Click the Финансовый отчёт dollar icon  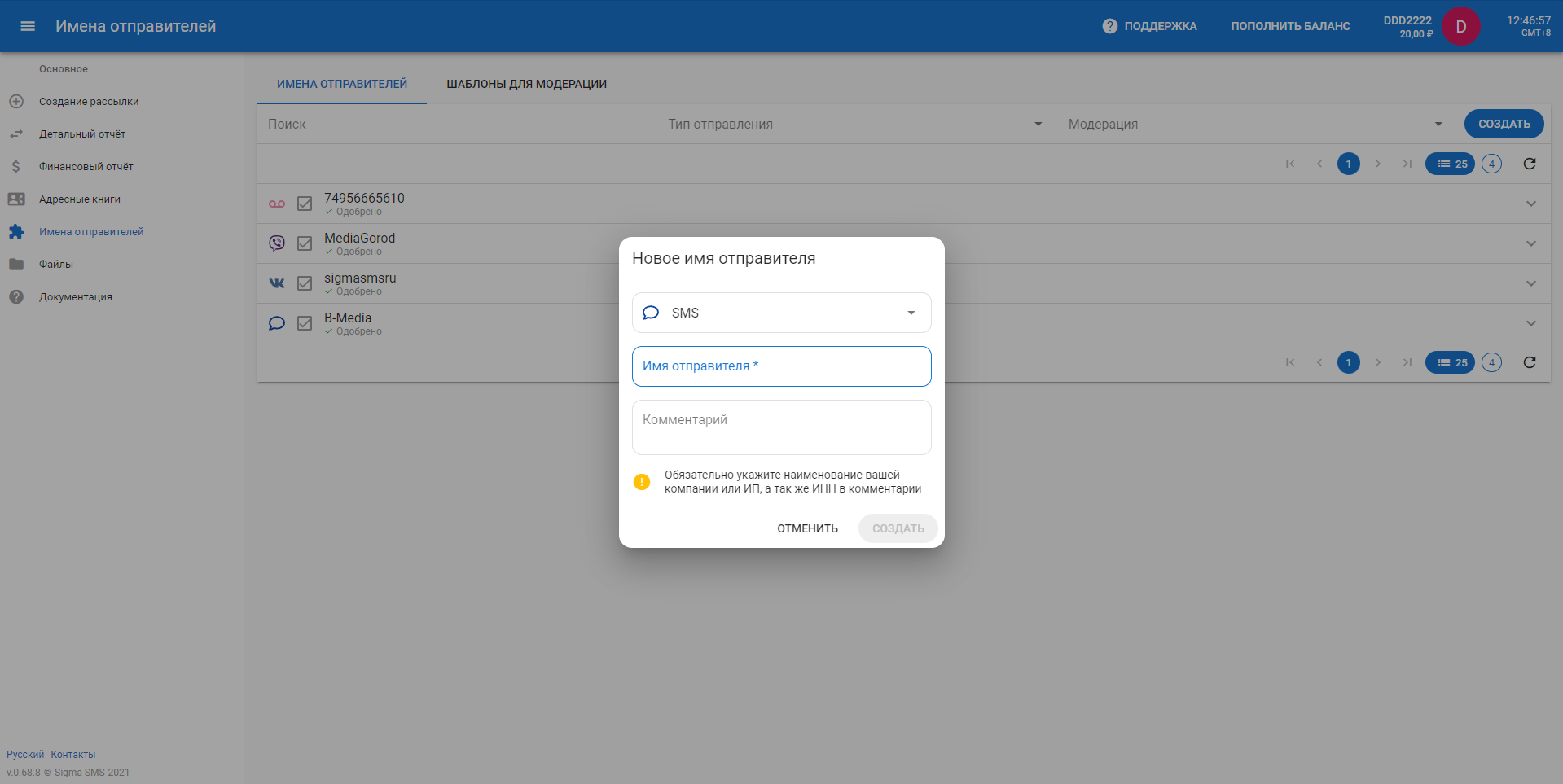(16, 167)
